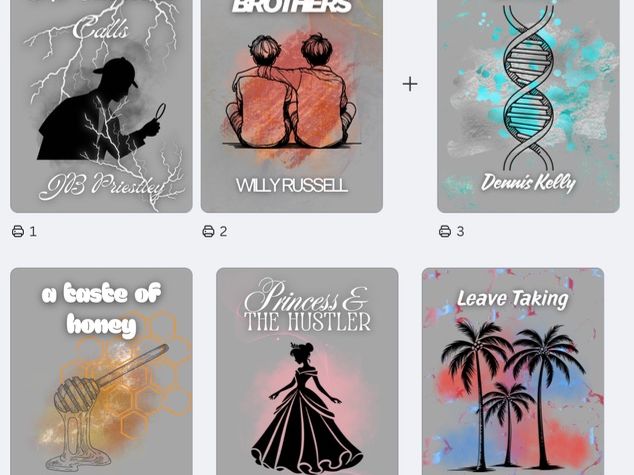Click the princess gown silhouette
The height and width of the screenshot is (475, 634).
click(307, 408)
